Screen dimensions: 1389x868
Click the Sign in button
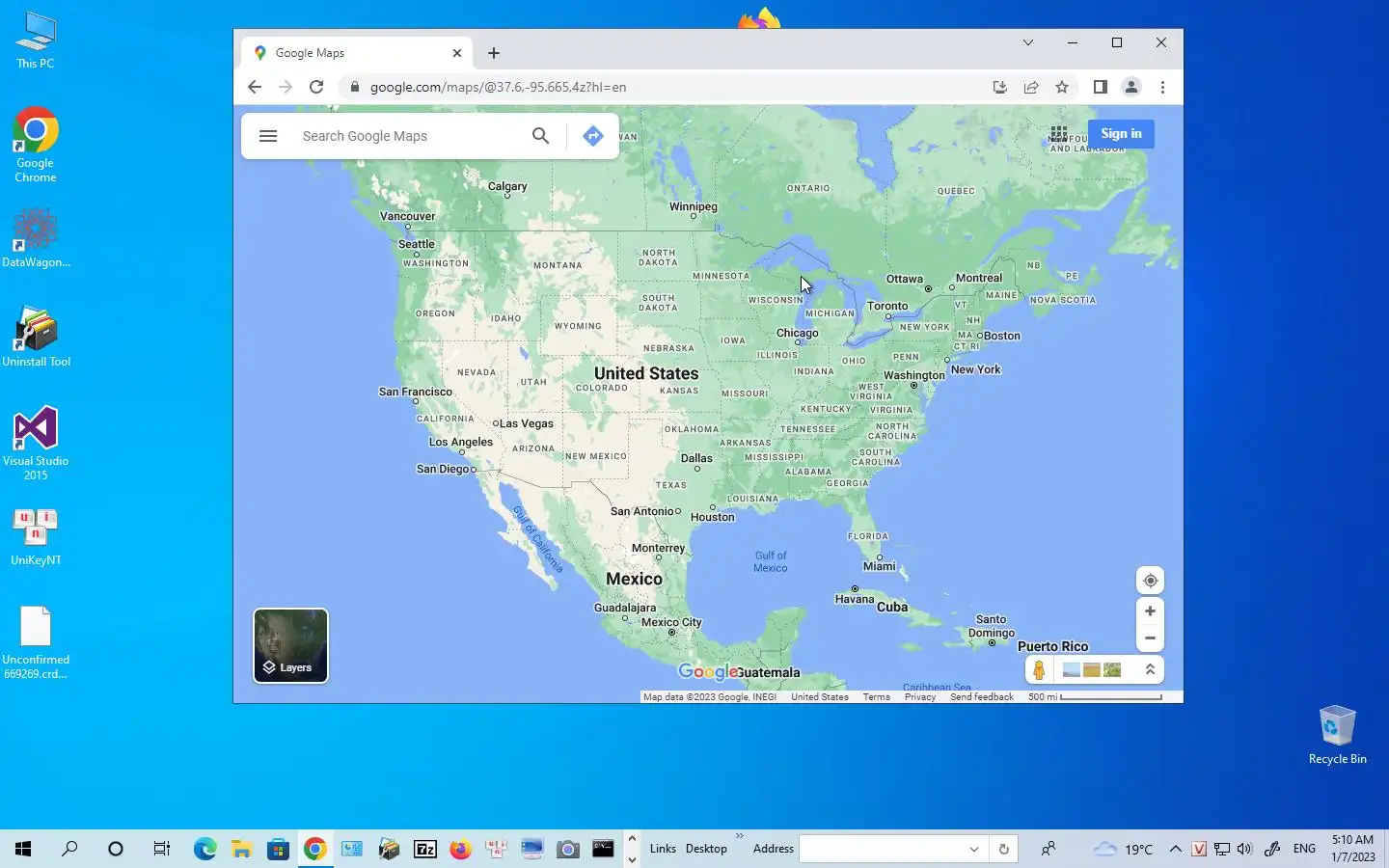(x=1121, y=134)
